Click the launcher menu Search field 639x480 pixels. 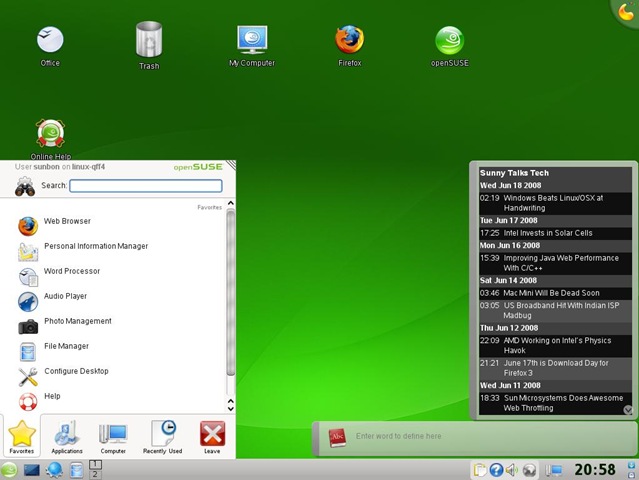click(x=146, y=186)
